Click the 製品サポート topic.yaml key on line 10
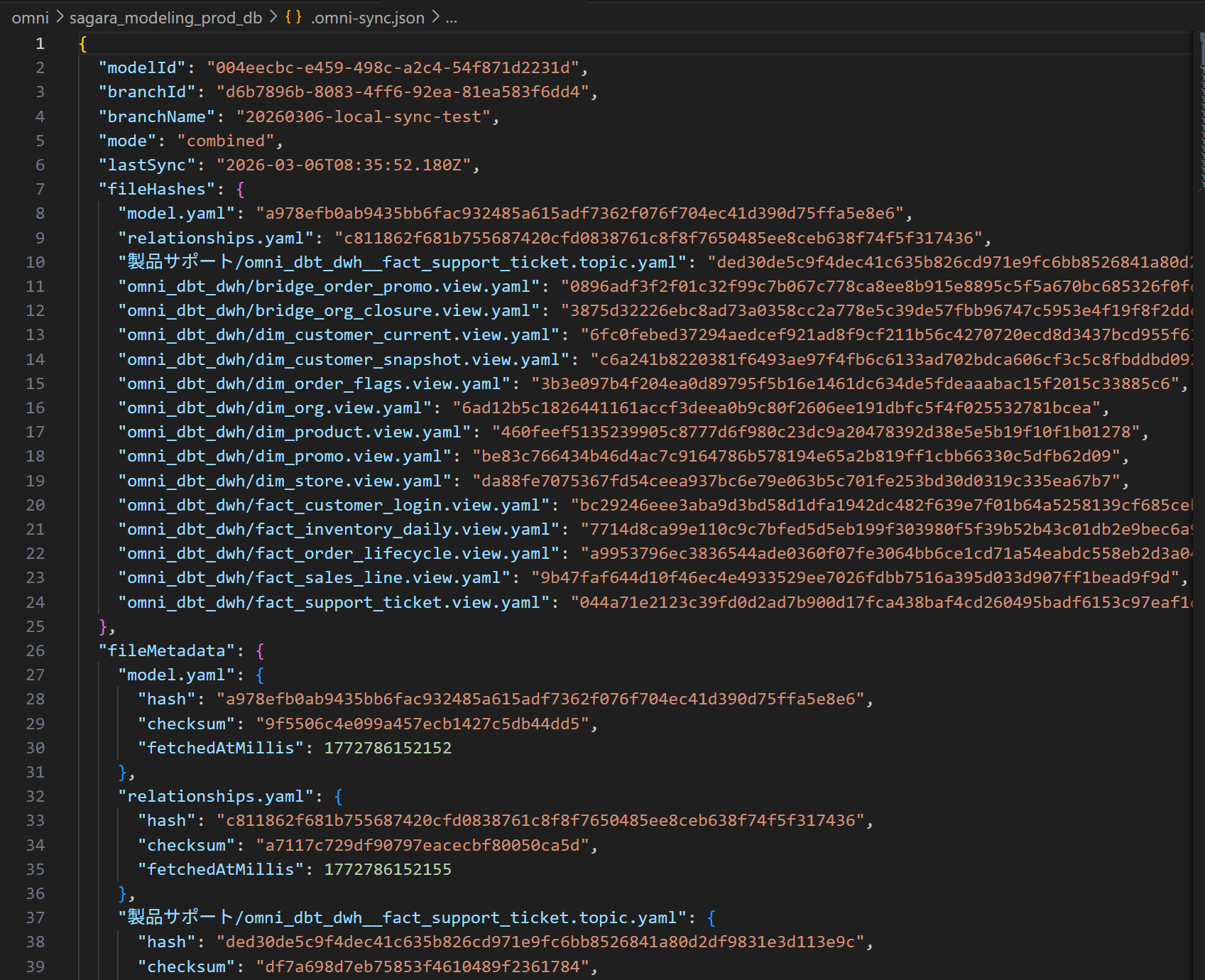 click(x=403, y=263)
